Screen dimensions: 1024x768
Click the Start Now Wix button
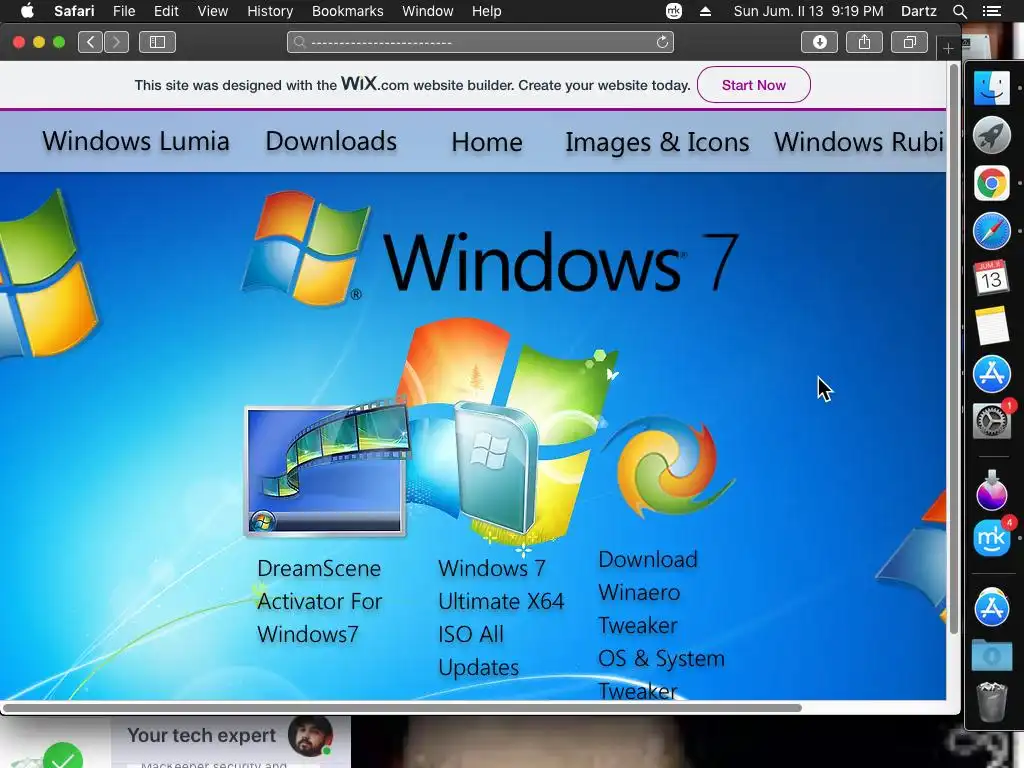tap(754, 85)
